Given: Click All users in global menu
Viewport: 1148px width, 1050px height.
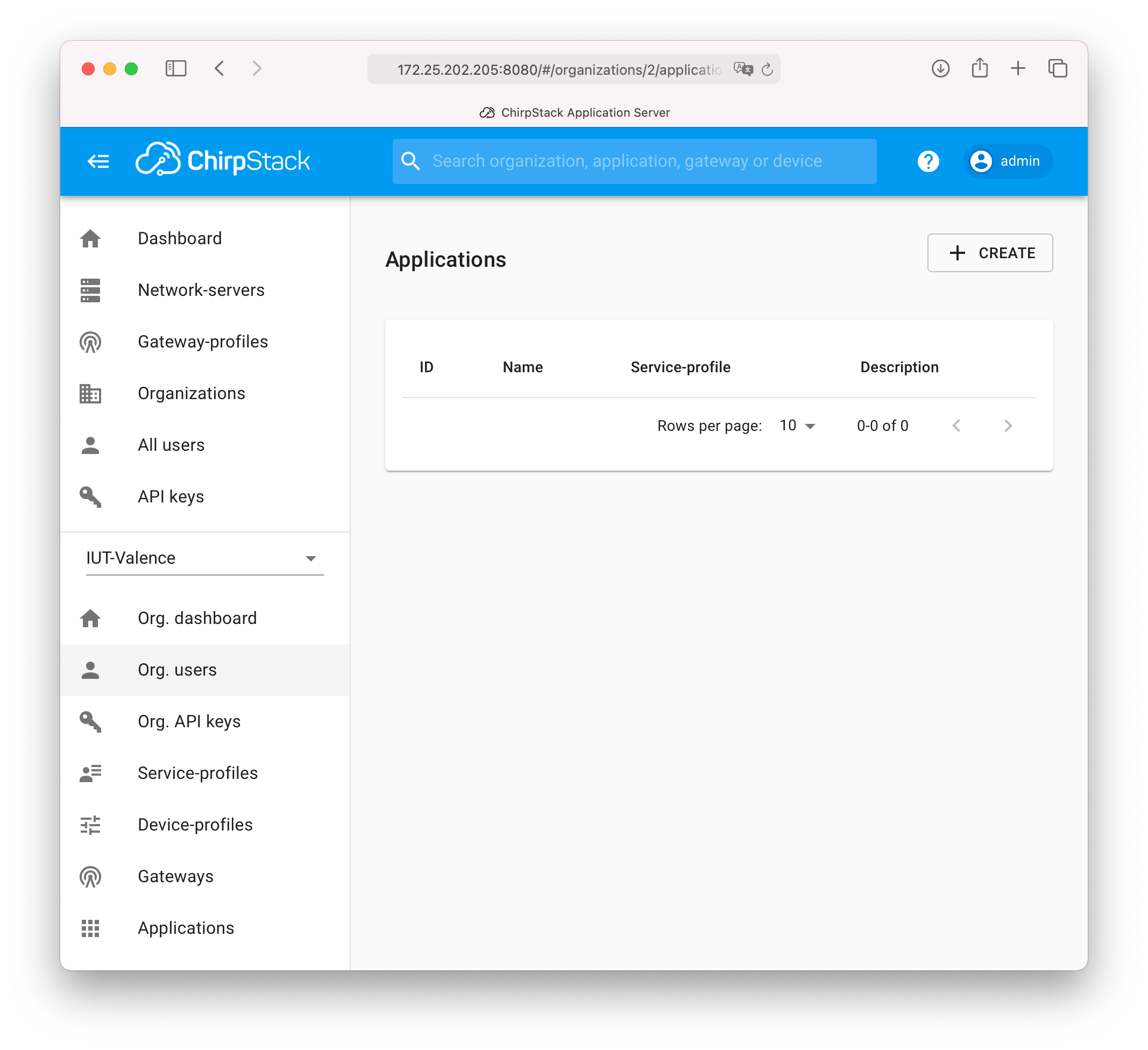Looking at the screenshot, I should [x=171, y=444].
